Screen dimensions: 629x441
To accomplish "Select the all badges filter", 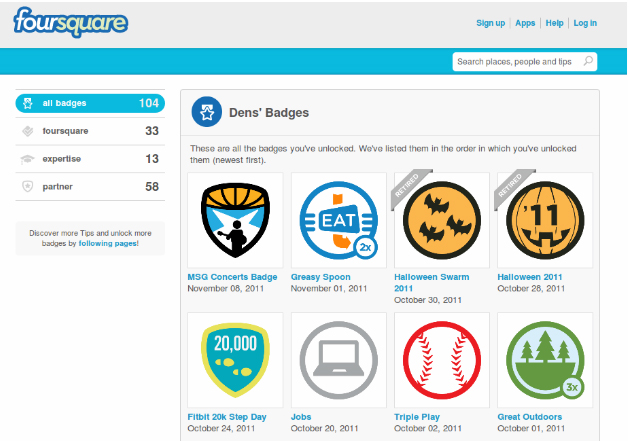I will click(x=90, y=103).
